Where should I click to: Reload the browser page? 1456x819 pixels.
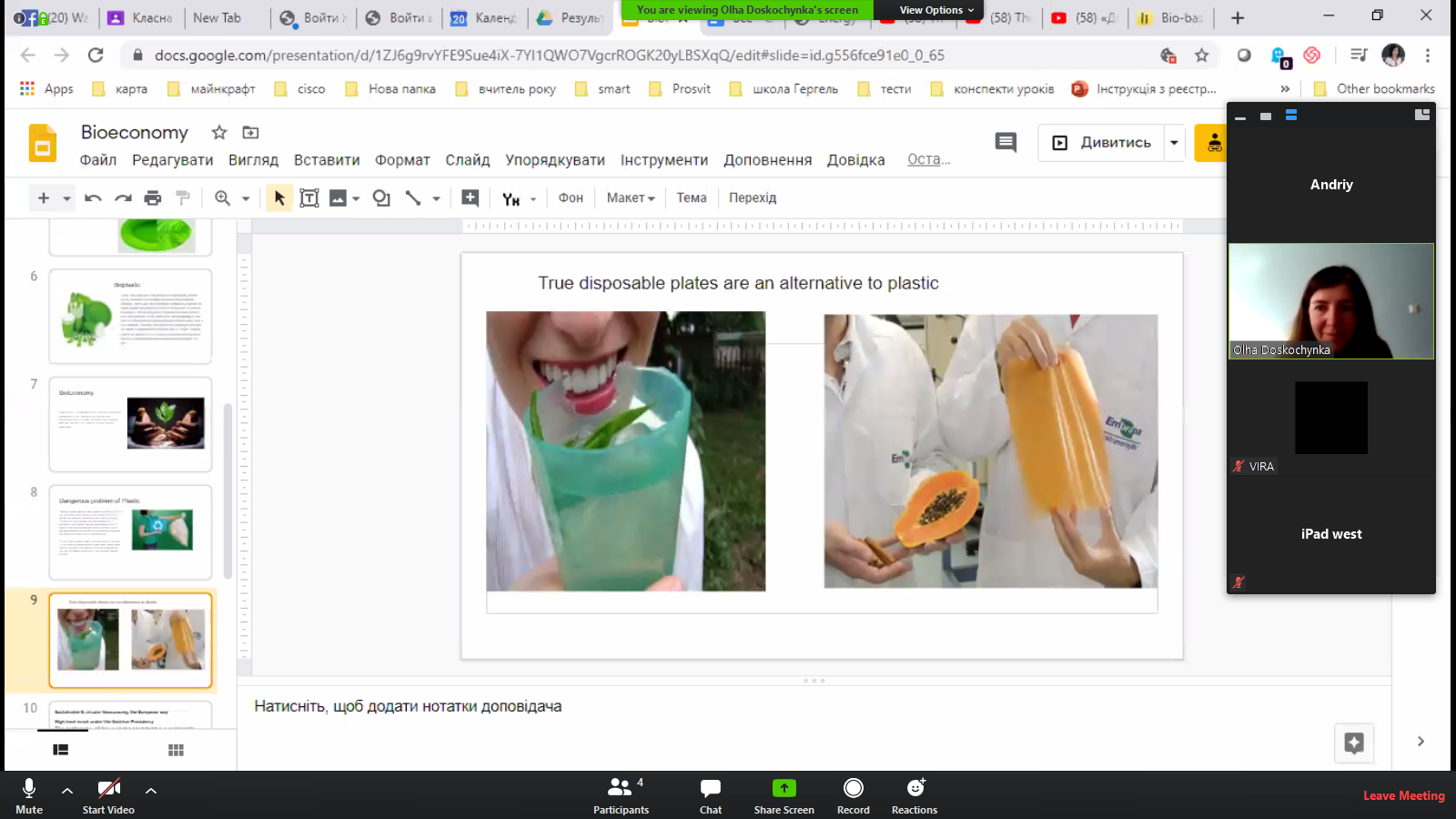click(x=96, y=56)
